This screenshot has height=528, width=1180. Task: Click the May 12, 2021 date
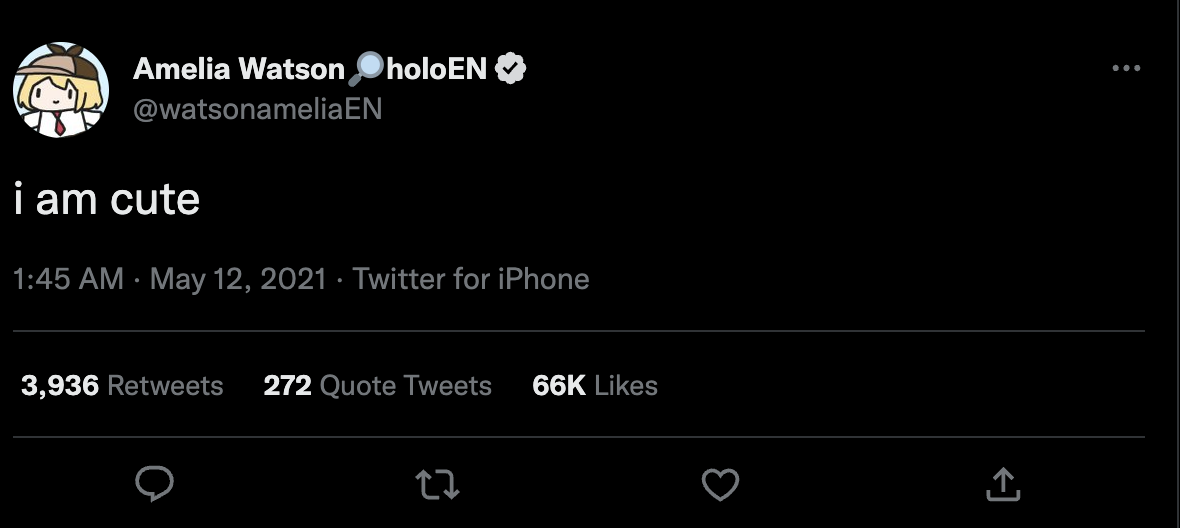pos(238,279)
